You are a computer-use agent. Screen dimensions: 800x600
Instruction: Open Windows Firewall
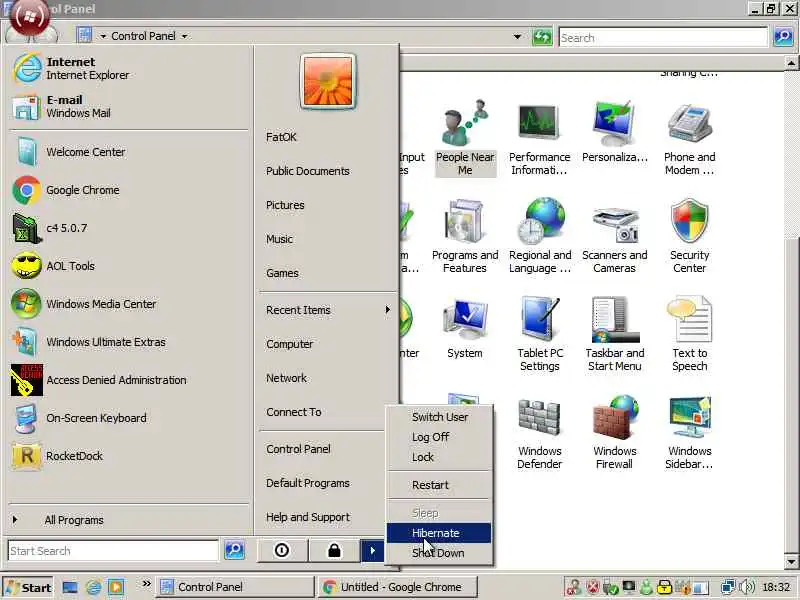pos(614,432)
